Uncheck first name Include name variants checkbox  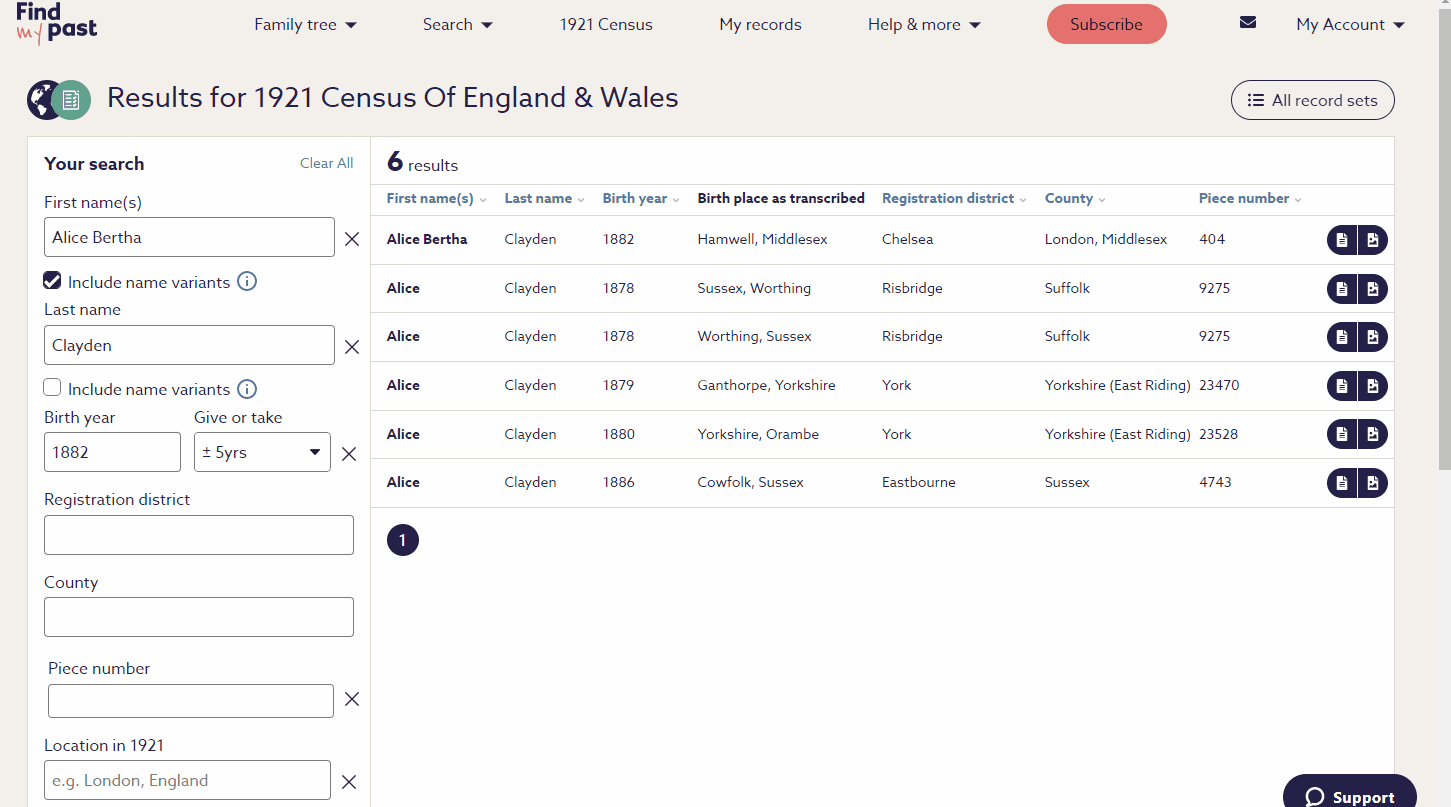point(53,282)
